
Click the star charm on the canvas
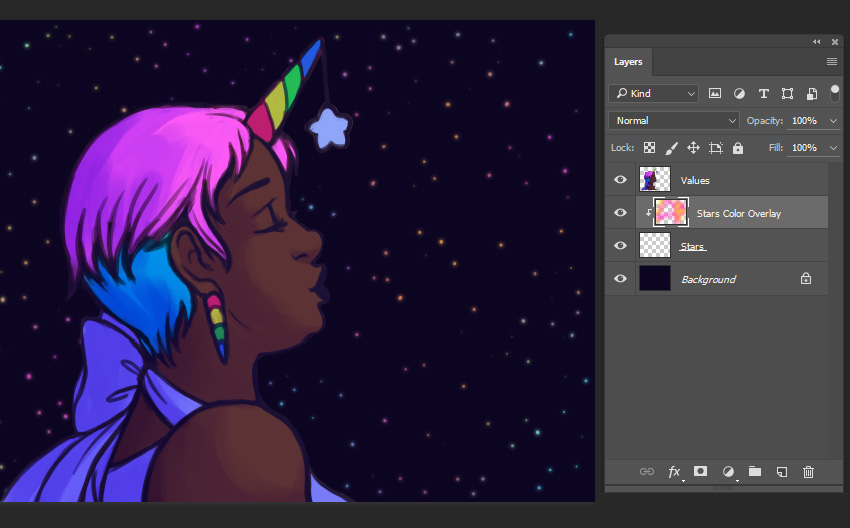tap(330, 128)
